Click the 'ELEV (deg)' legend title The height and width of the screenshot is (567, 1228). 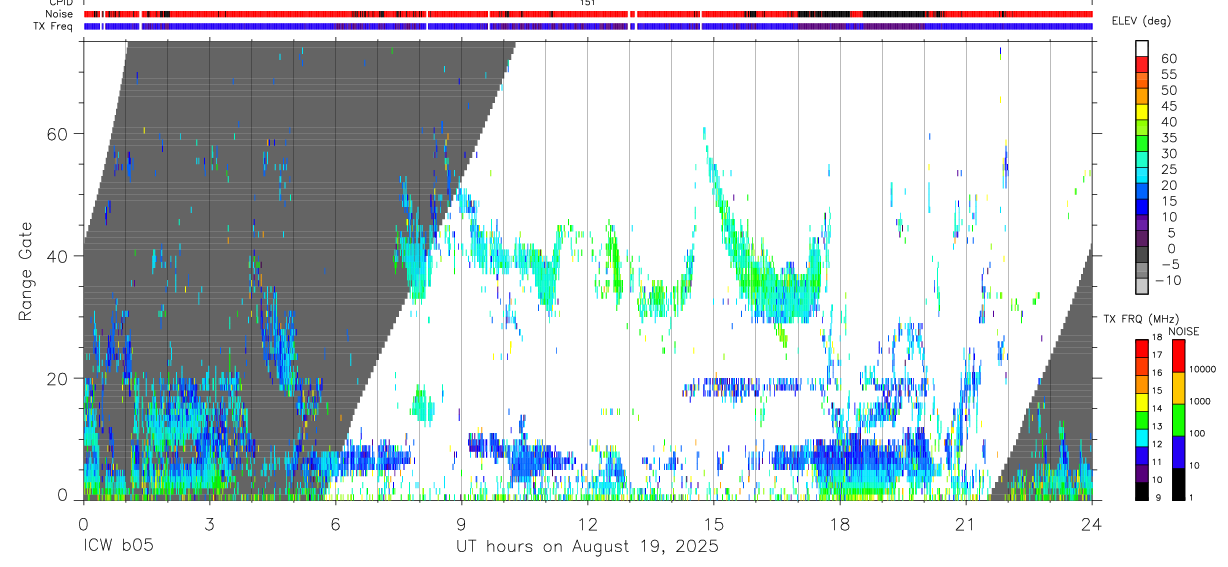[1141, 21]
